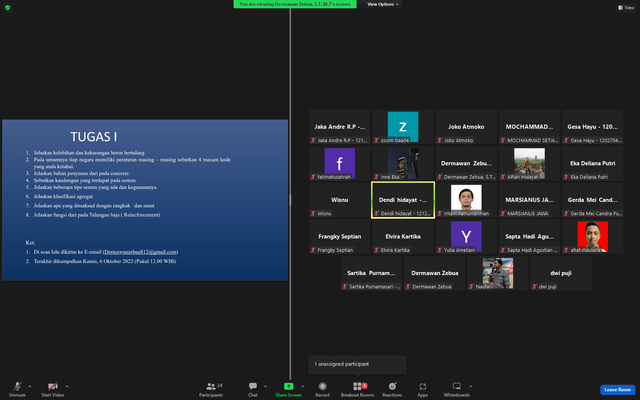Open Breakout Rooms
Viewport: 640px width, 400px height.
[358, 389]
